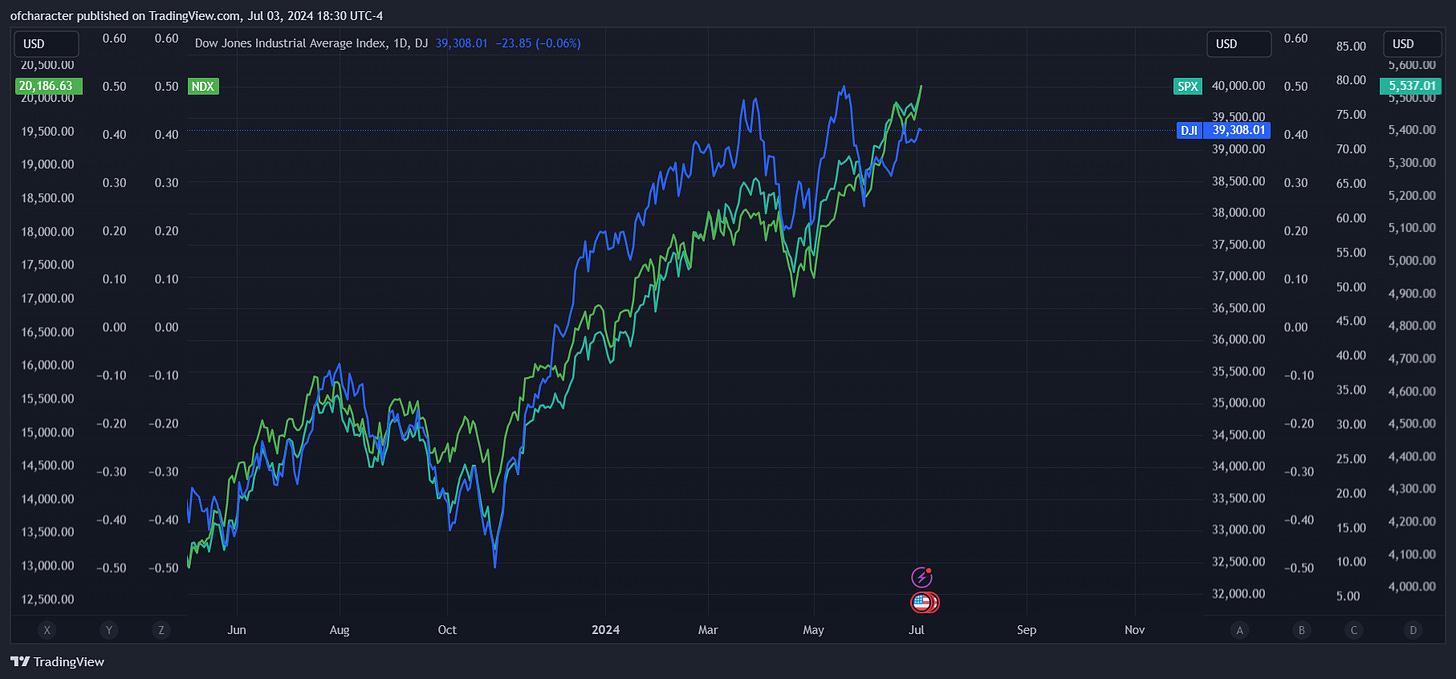The image size is (1456, 679).
Task: Click the 20,186.63 green price tag
Action: tap(48, 87)
